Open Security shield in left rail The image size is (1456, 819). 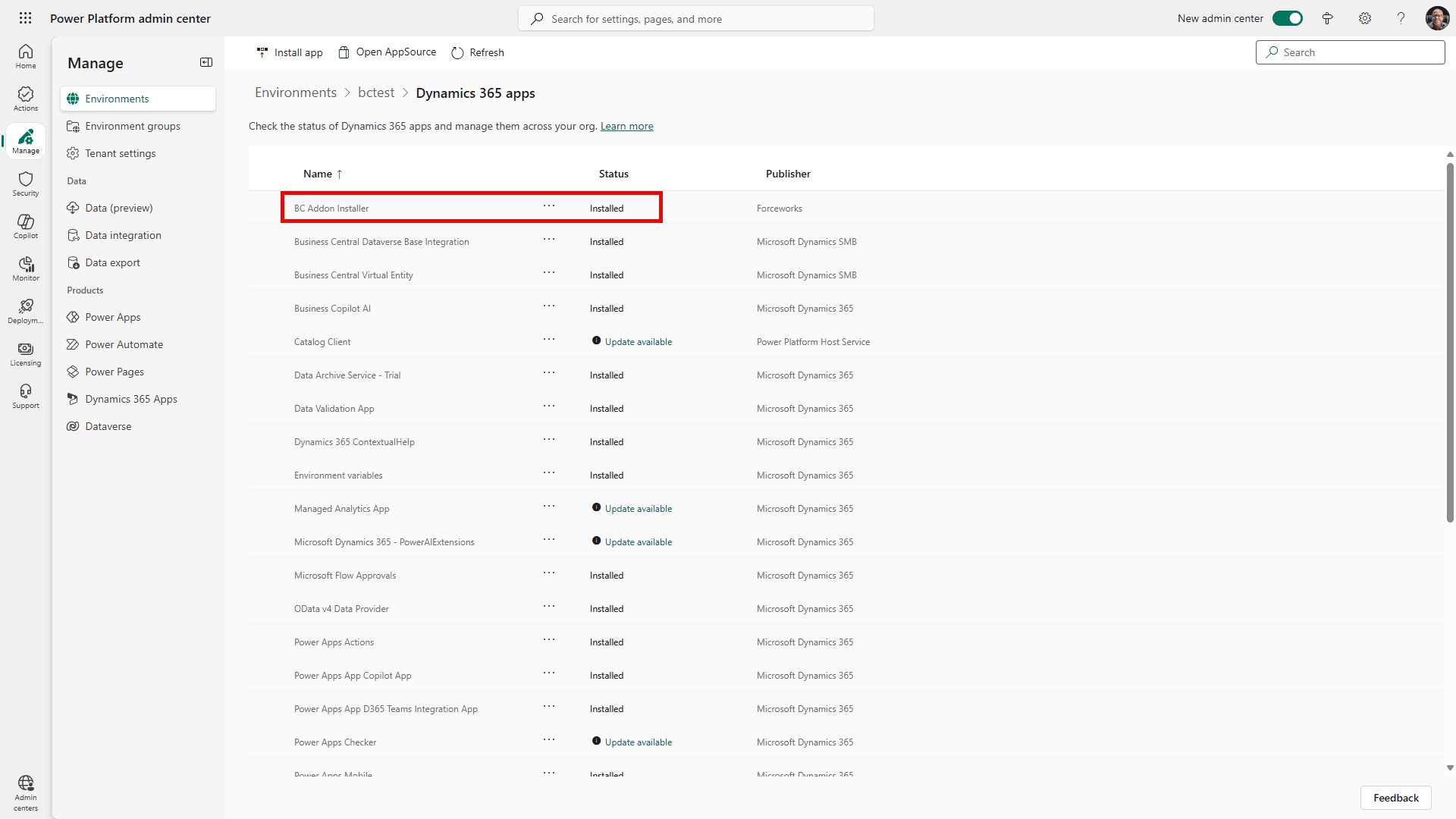pyautogui.click(x=26, y=184)
